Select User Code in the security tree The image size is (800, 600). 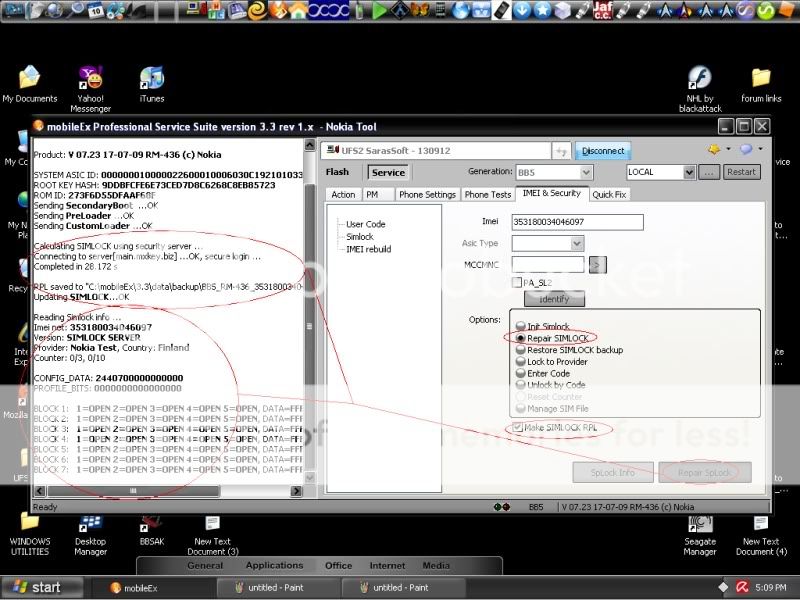[365, 224]
